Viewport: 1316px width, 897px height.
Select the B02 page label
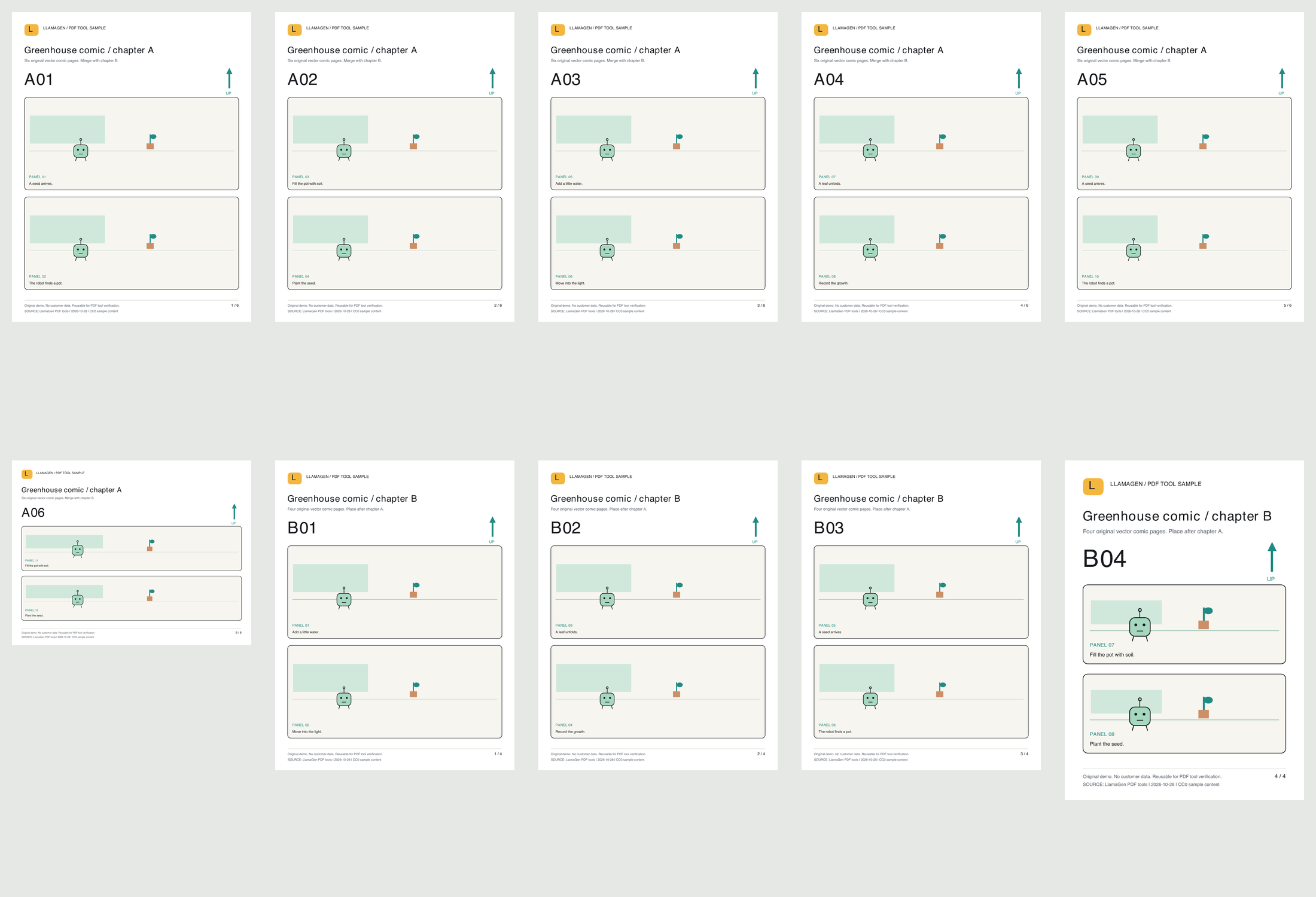566,528
